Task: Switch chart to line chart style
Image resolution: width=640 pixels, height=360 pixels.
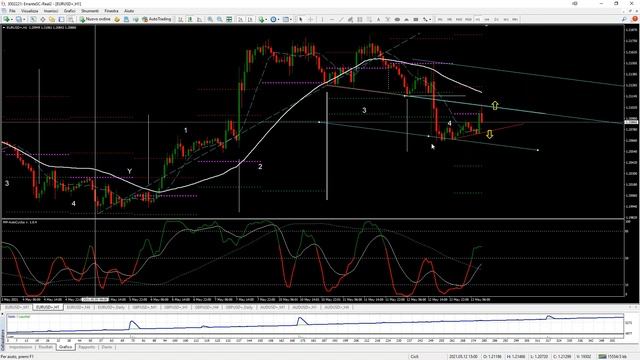Action: coord(199,19)
